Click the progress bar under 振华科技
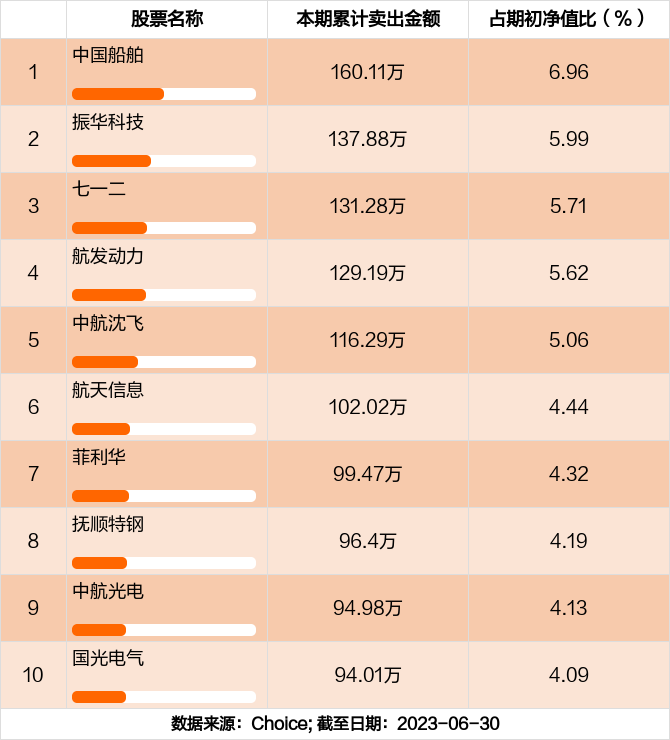This screenshot has width=670, height=740. click(112, 161)
